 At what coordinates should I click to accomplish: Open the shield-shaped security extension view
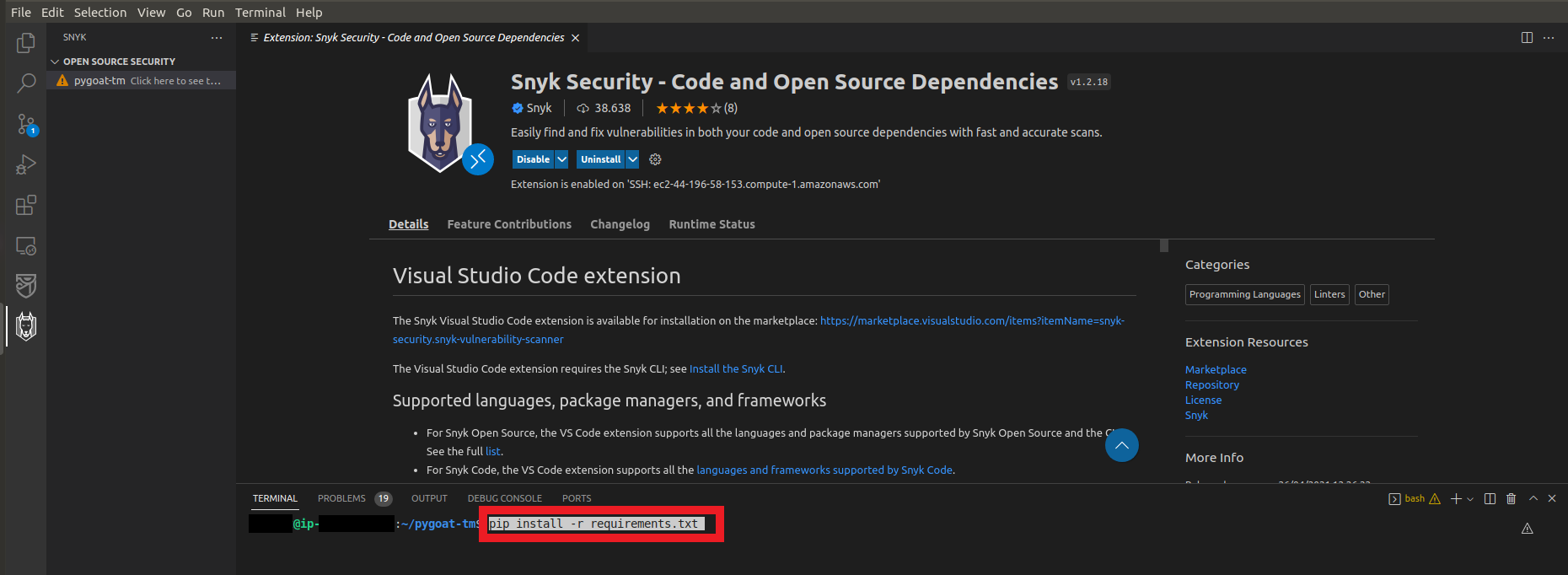[x=26, y=286]
